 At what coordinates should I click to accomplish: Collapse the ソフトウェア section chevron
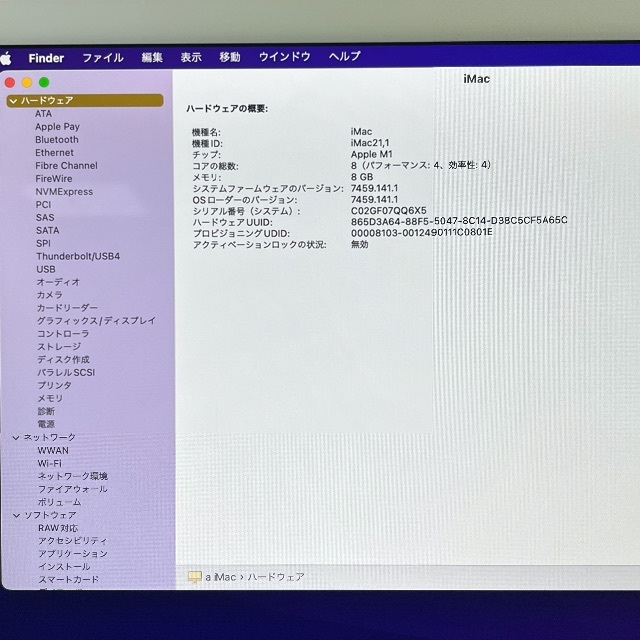[17, 516]
